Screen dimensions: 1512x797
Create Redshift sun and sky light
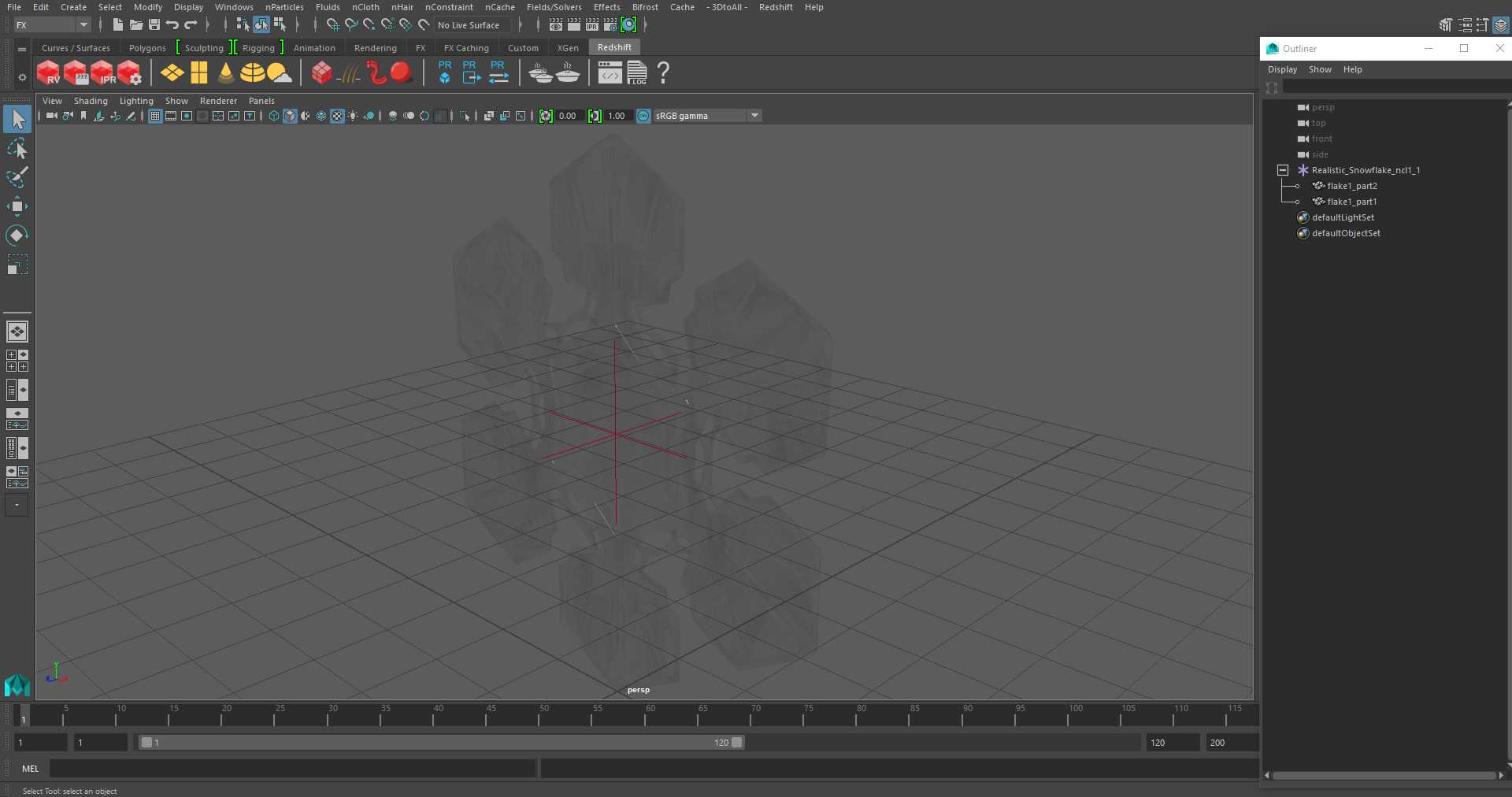coord(280,73)
